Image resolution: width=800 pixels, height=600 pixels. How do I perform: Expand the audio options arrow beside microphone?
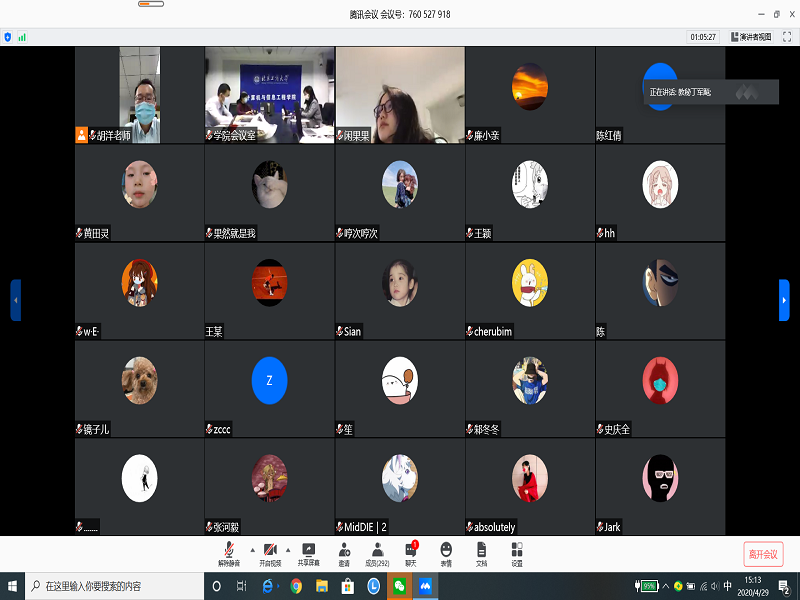(251, 549)
